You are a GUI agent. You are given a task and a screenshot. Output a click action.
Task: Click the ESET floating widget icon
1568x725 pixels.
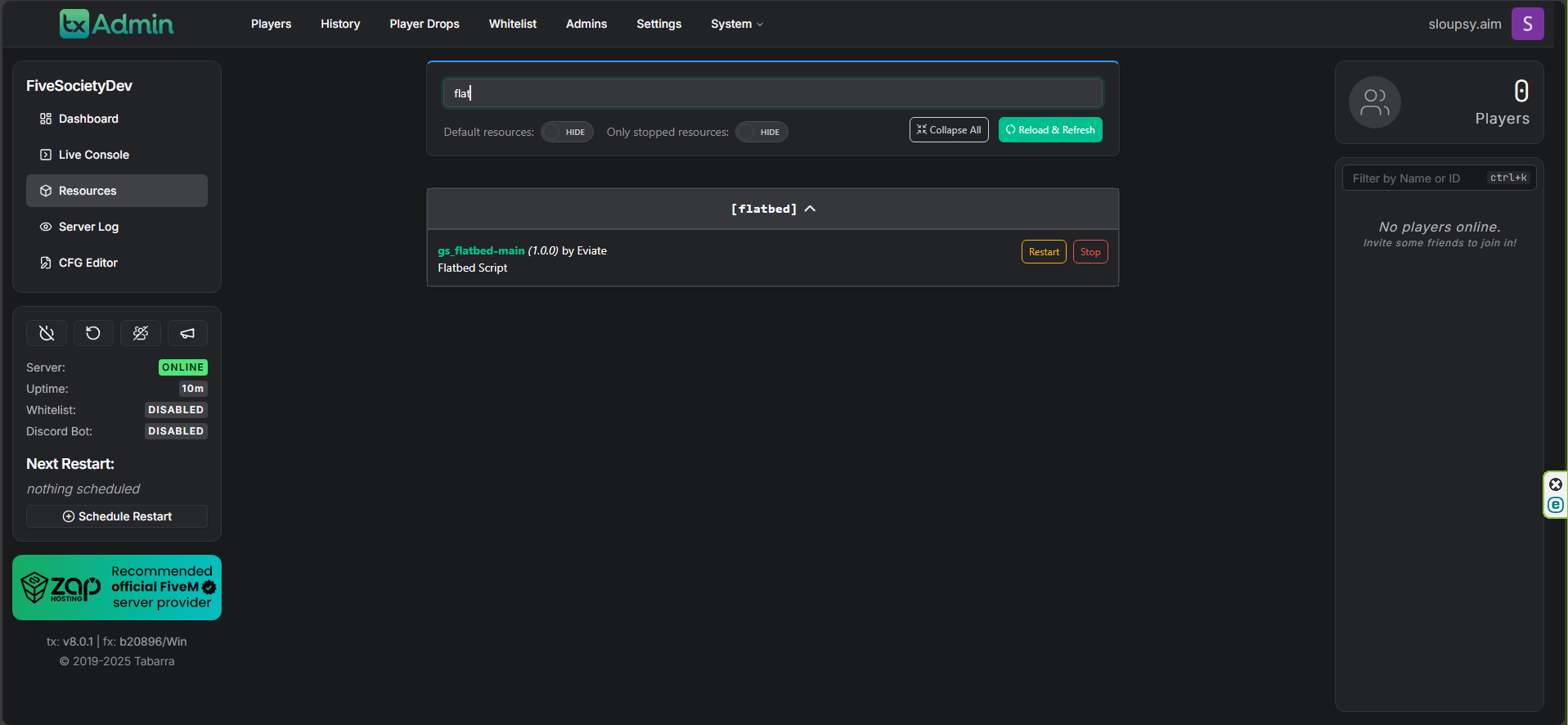tap(1555, 505)
